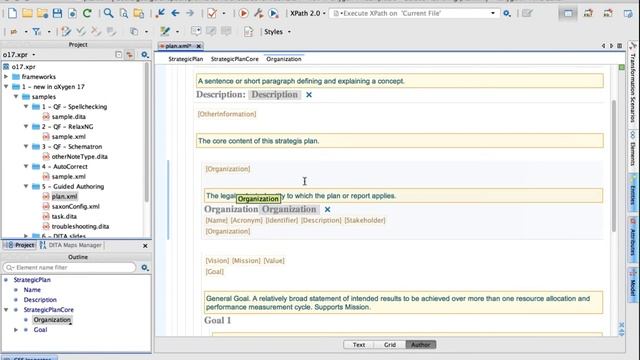The image size is (640, 360).
Task: Go to last modification arrow icon
Action: coord(160,13)
